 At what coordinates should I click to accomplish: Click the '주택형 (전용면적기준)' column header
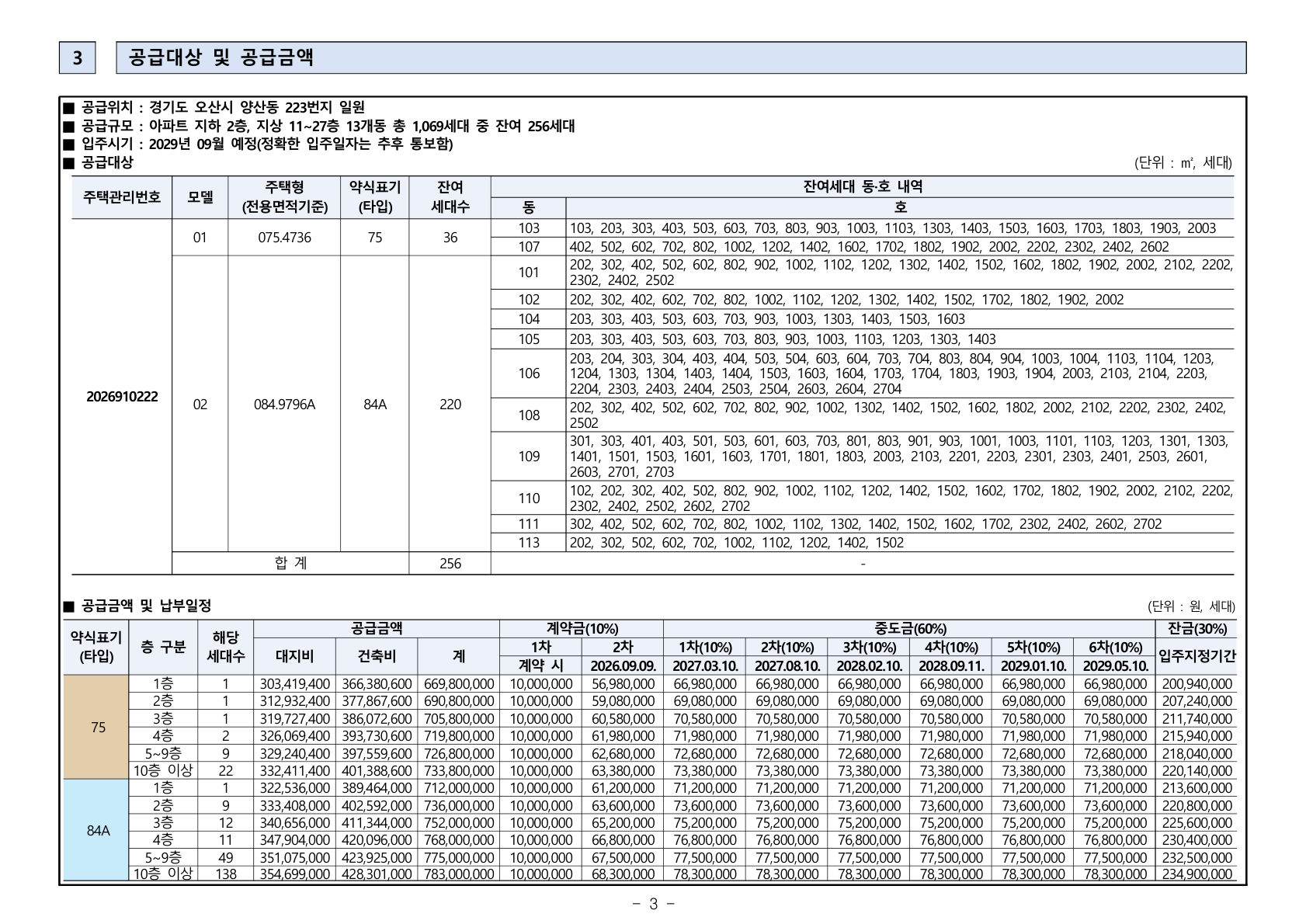click(x=284, y=197)
